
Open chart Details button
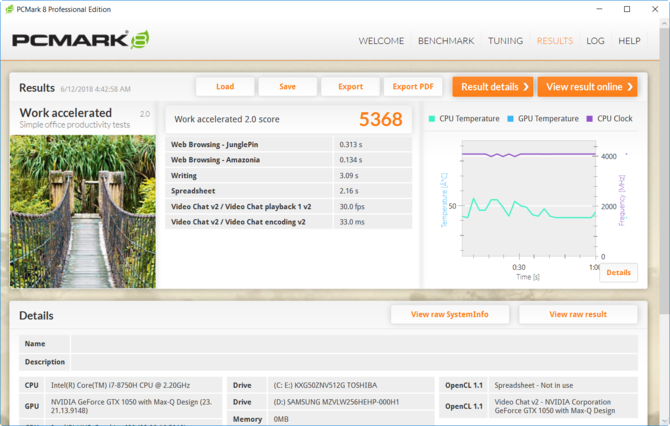pyautogui.click(x=618, y=272)
